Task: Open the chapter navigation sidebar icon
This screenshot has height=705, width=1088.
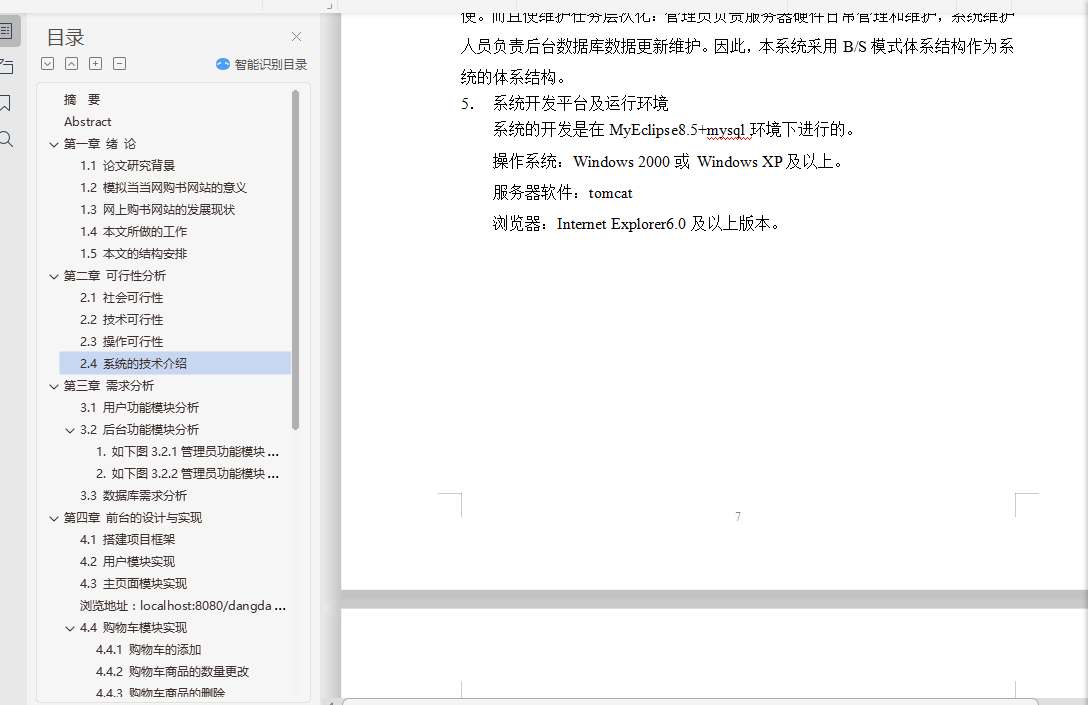Action: 6,67
